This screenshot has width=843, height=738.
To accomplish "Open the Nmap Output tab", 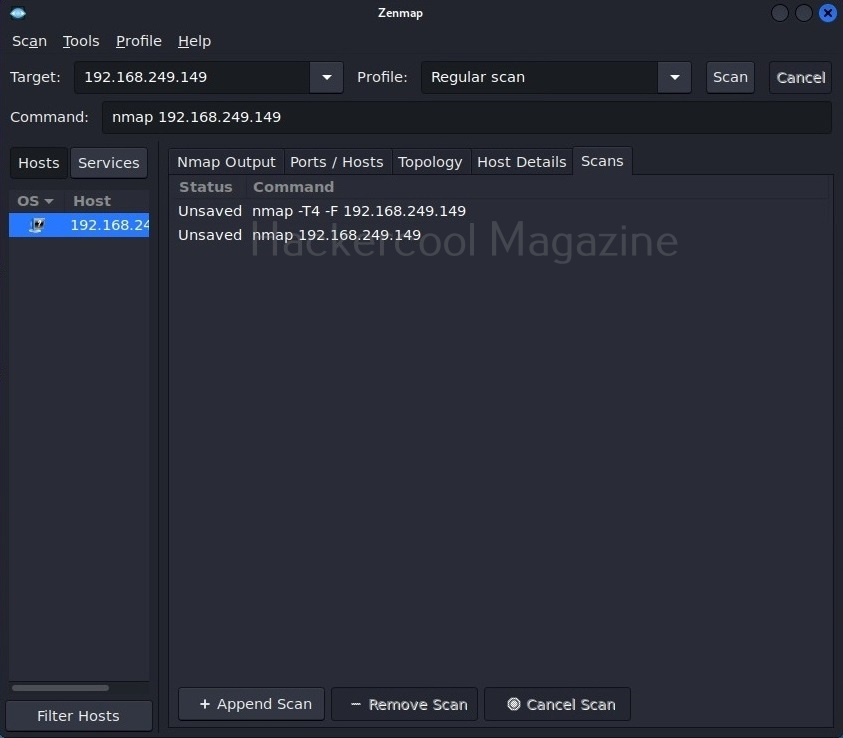I will tap(226, 162).
